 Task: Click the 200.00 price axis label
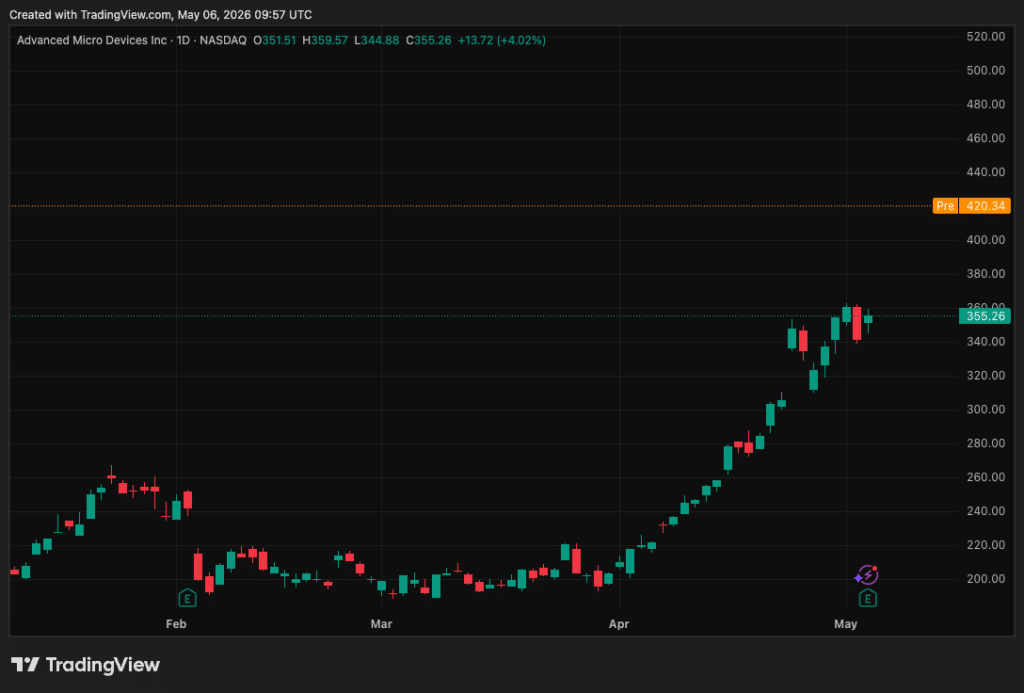tap(985, 579)
